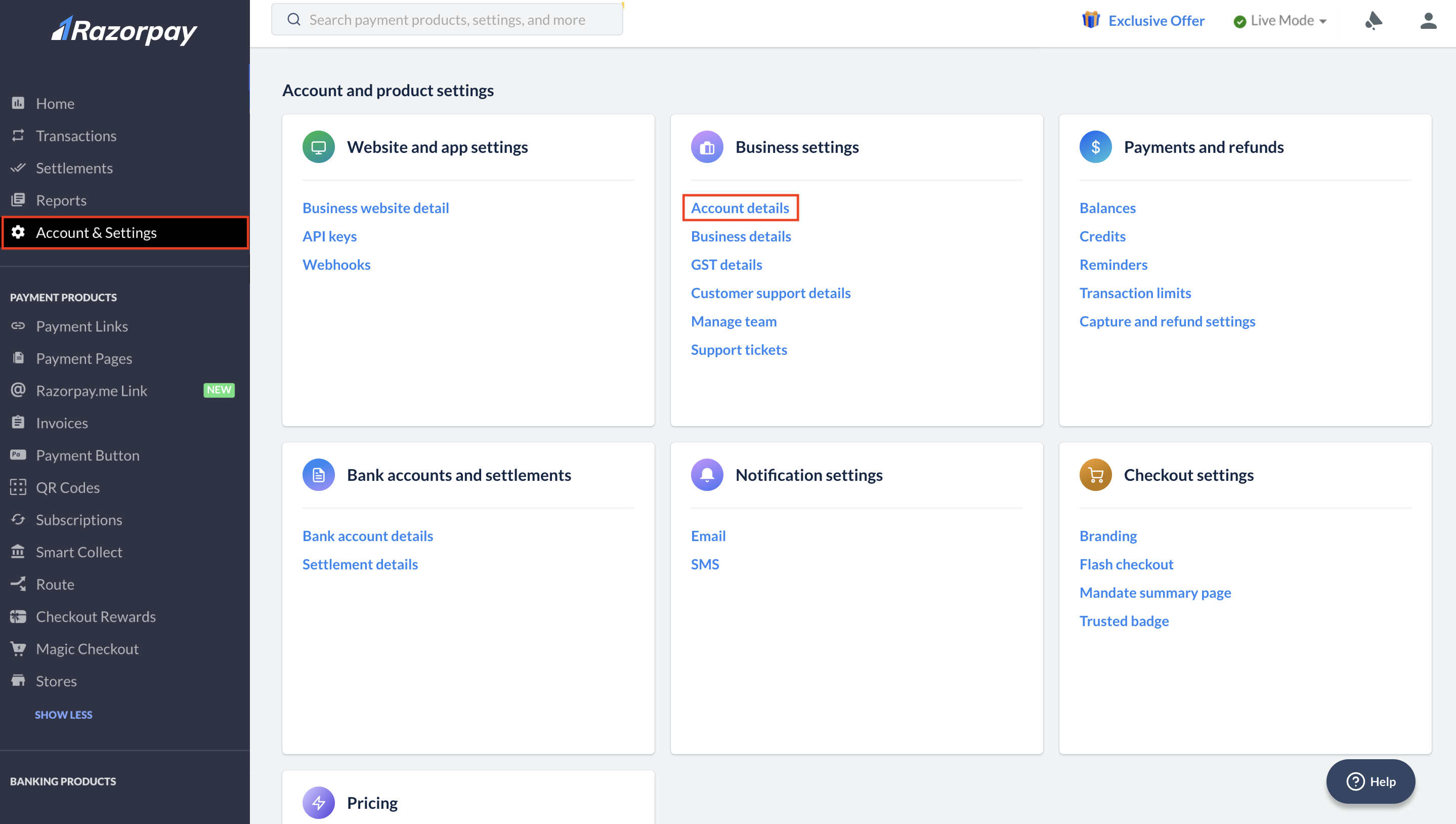The image size is (1456, 824).
Task: Click the Business settings briefcase icon
Action: [x=707, y=147]
